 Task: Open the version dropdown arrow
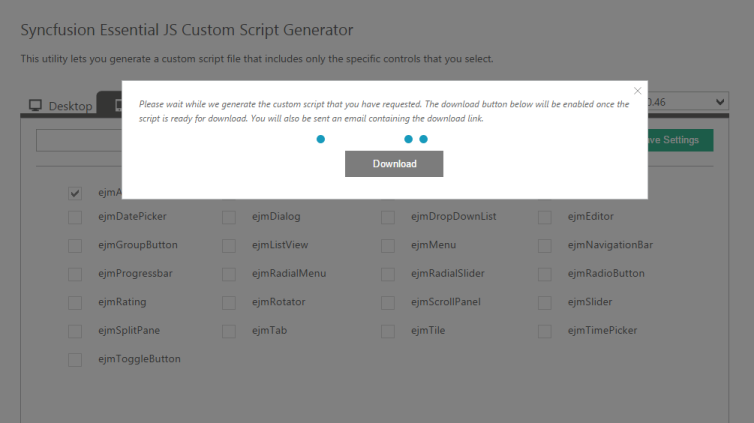(x=720, y=102)
